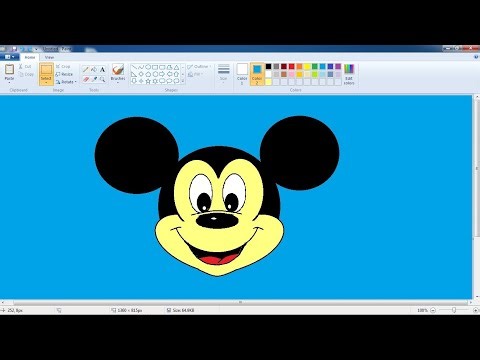Choose the Left arrow shape

[169, 74]
